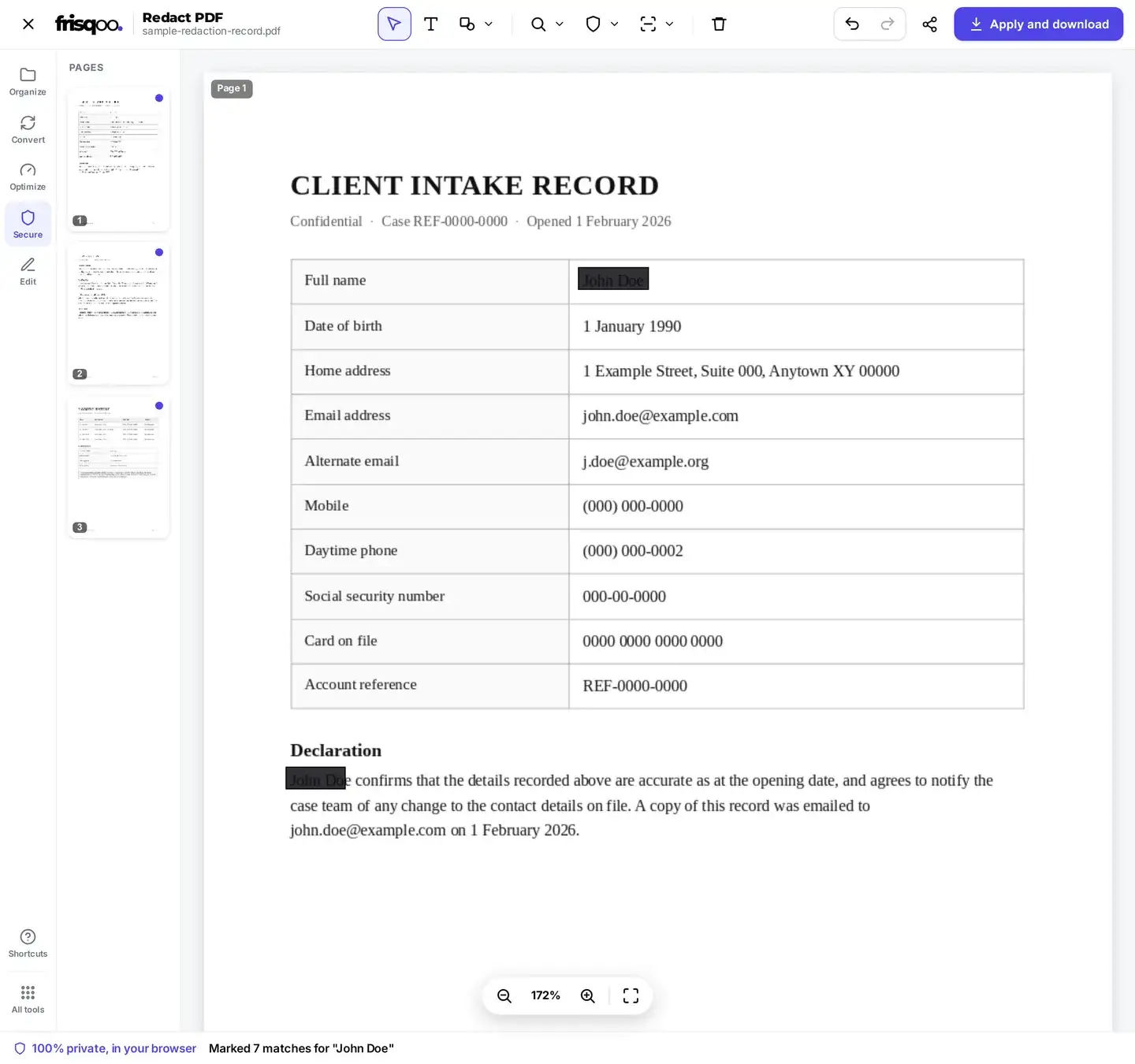Open the Edit tools
This screenshot has height=1064, width=1135.
coord(28,271)
